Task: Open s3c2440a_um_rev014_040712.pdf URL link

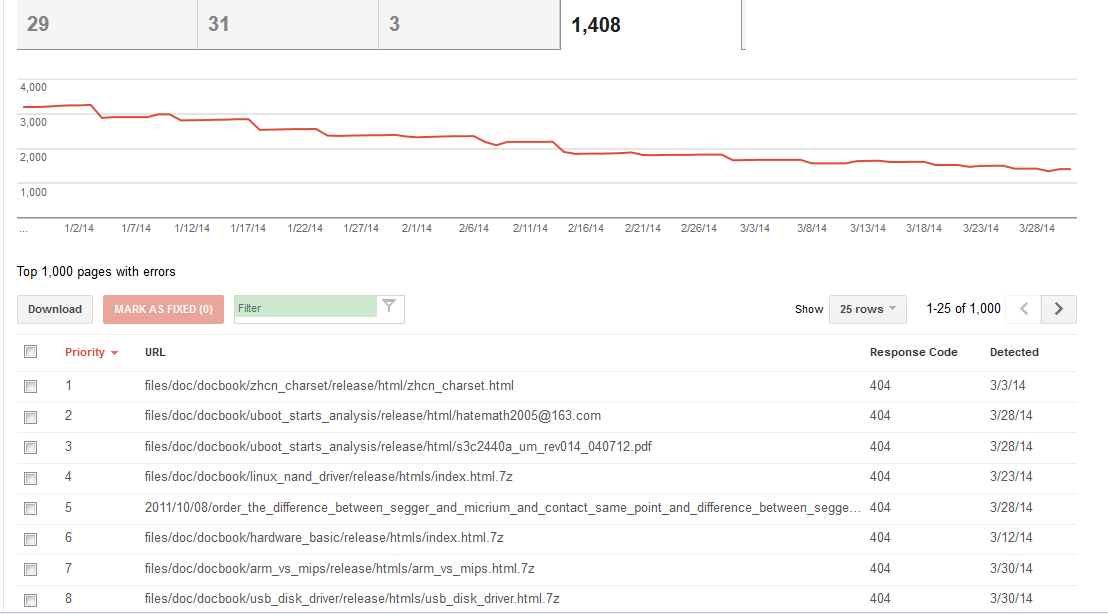Action: click(x=398, y=447)
